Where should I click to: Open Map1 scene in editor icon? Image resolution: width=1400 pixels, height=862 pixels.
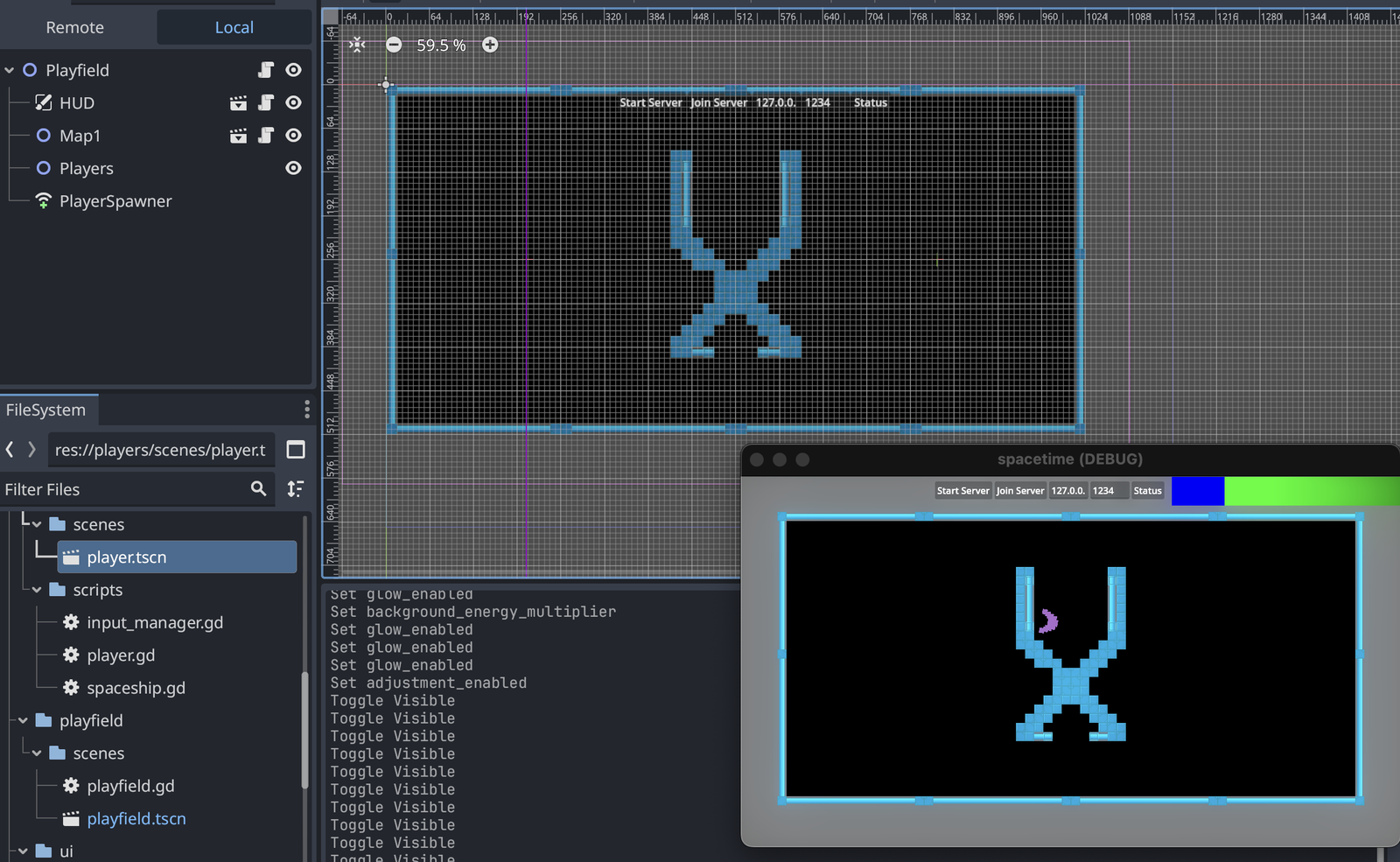coord(238,136)
